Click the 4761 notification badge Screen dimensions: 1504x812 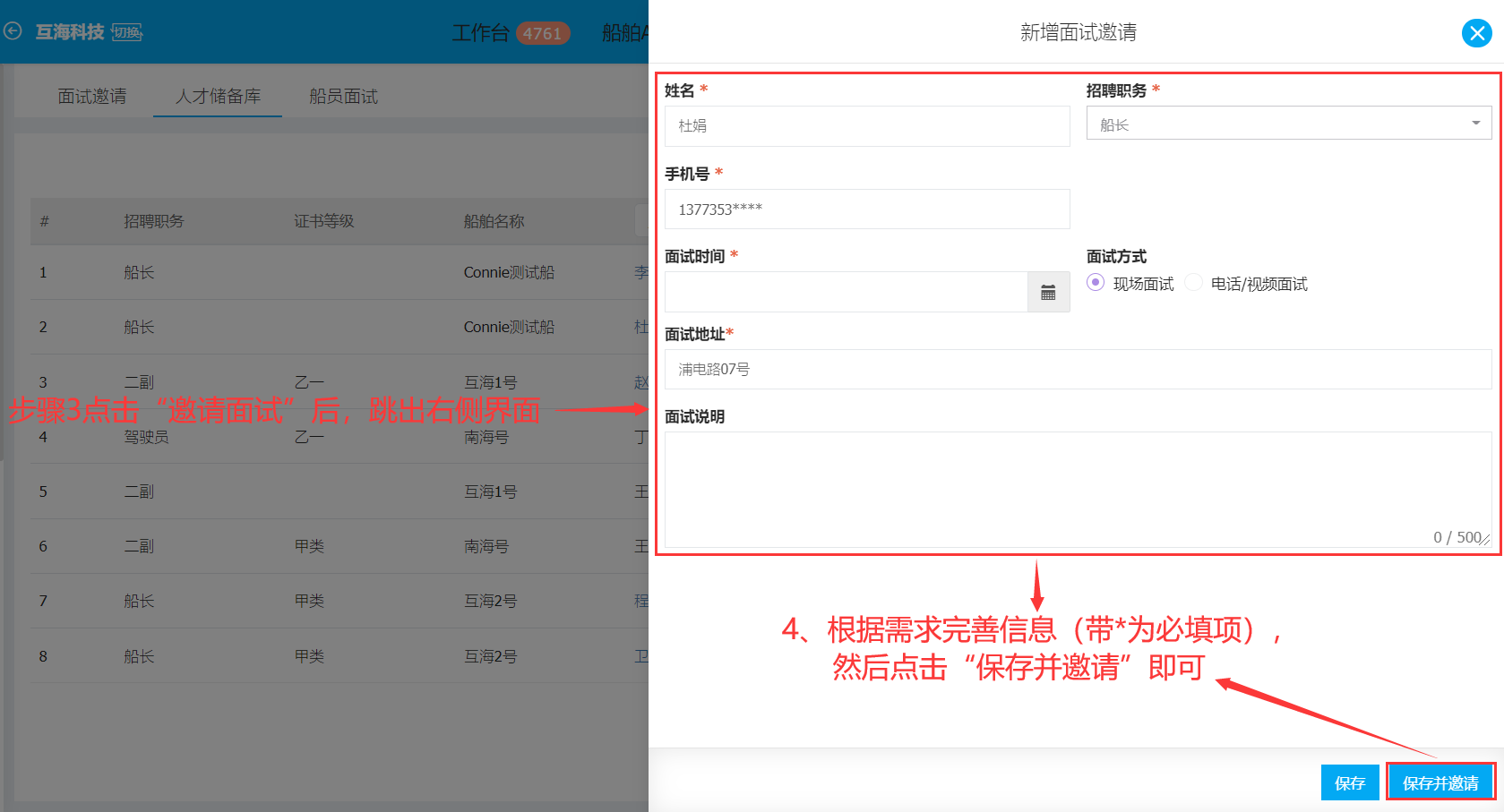(x=542, y=34)
